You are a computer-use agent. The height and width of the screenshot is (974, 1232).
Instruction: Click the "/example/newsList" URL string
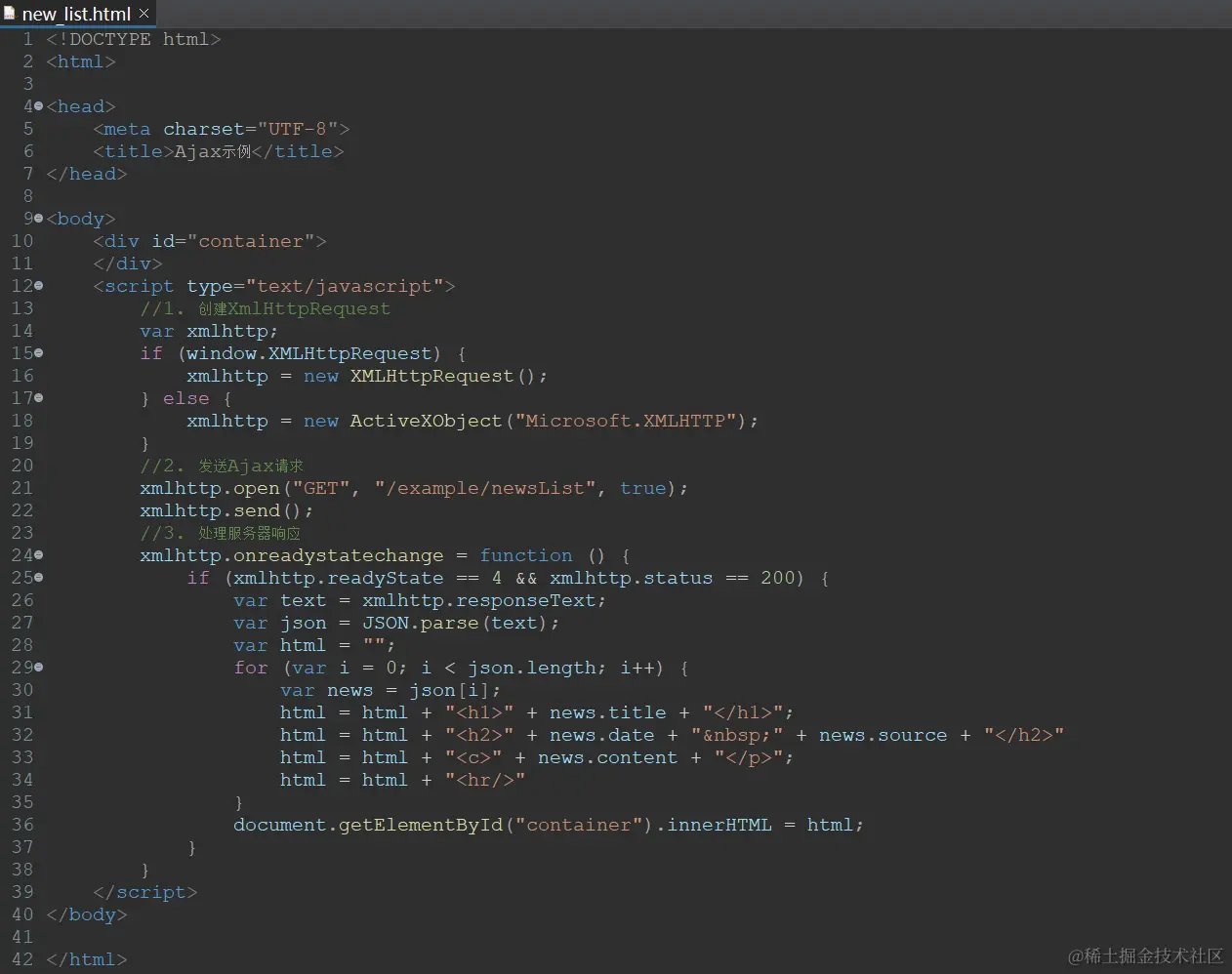(485, 488)
